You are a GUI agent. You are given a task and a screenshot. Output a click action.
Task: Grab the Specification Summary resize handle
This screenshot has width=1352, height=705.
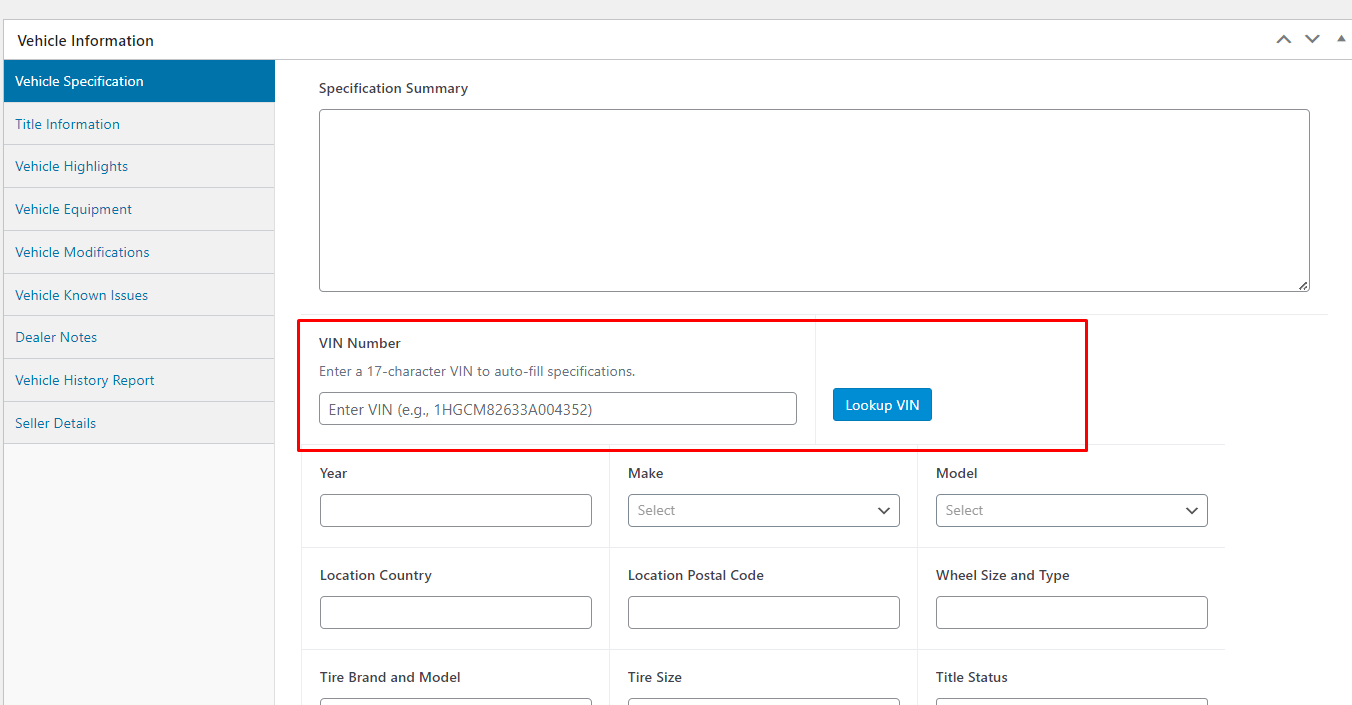1303,285
